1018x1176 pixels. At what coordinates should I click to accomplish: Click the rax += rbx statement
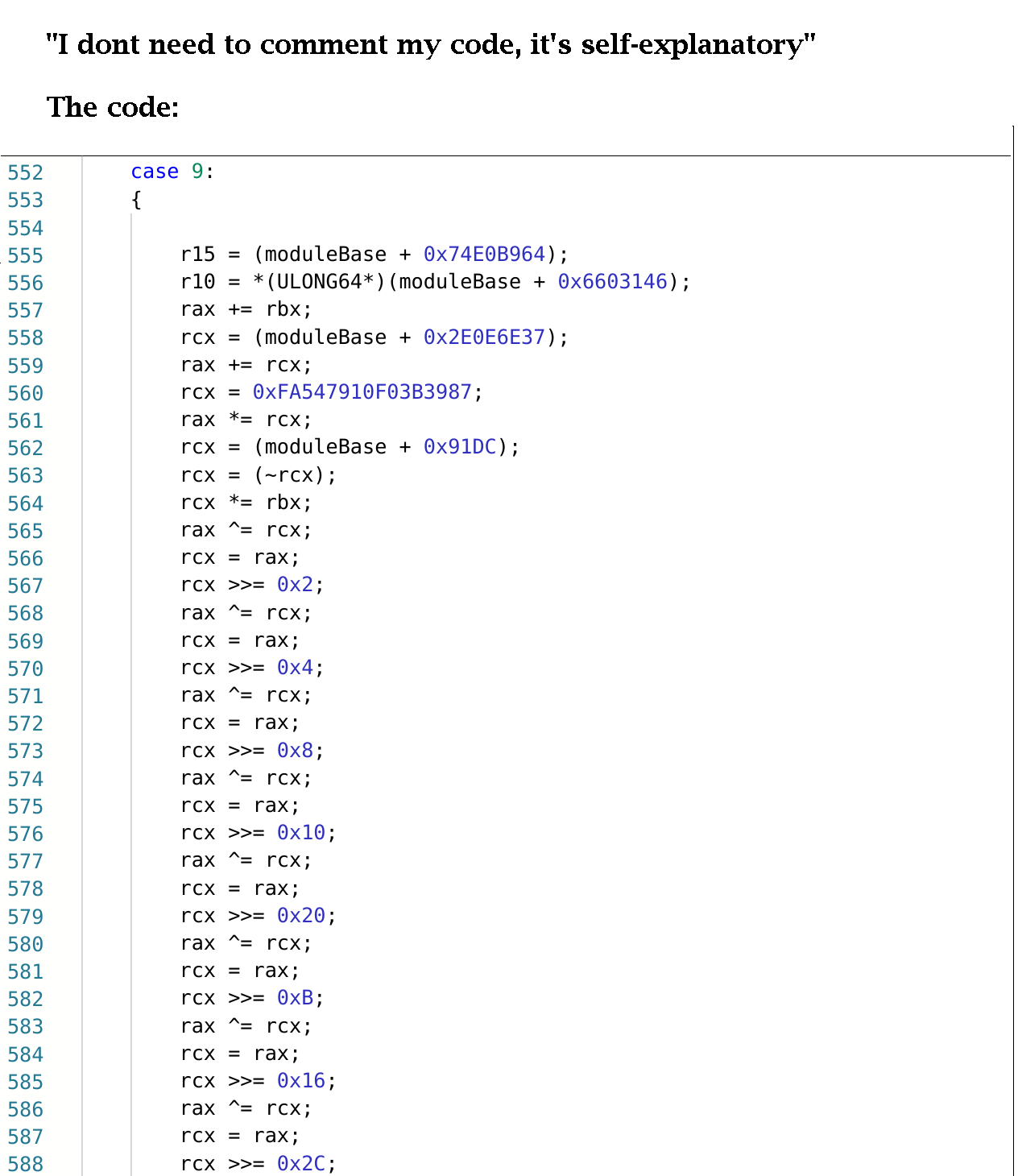coord(244,308)
